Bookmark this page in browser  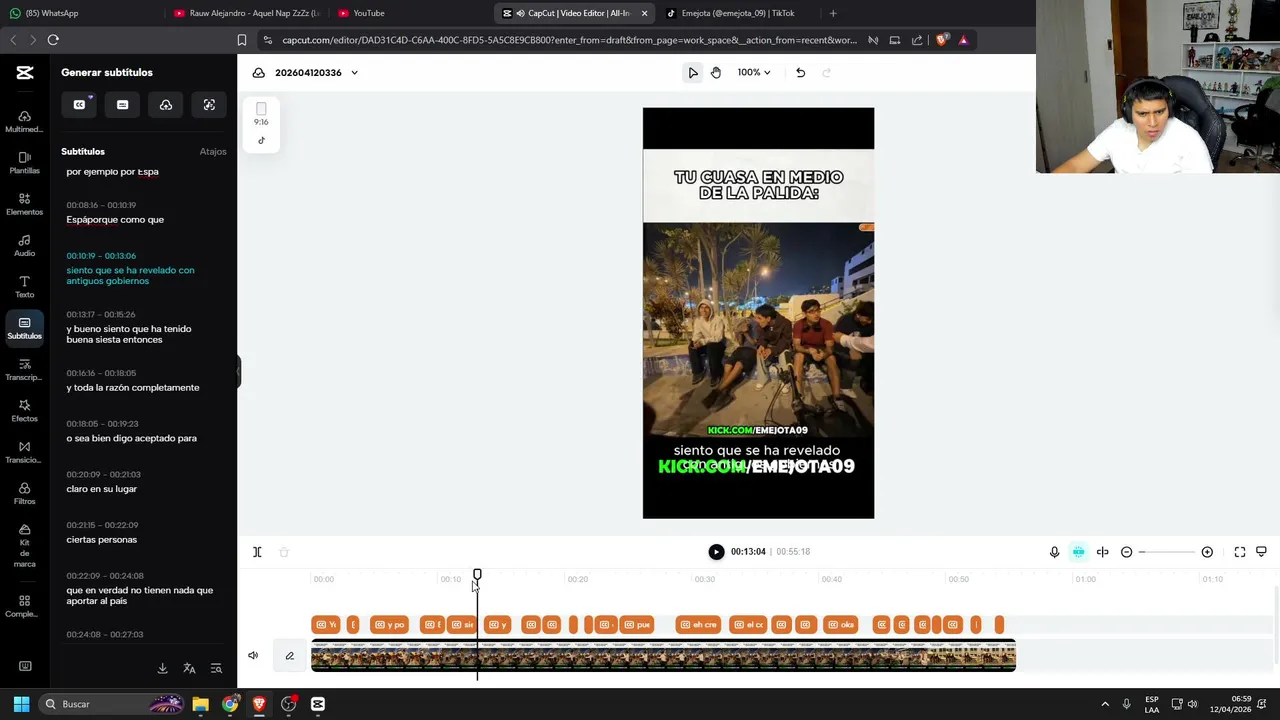tap(242, 40)
